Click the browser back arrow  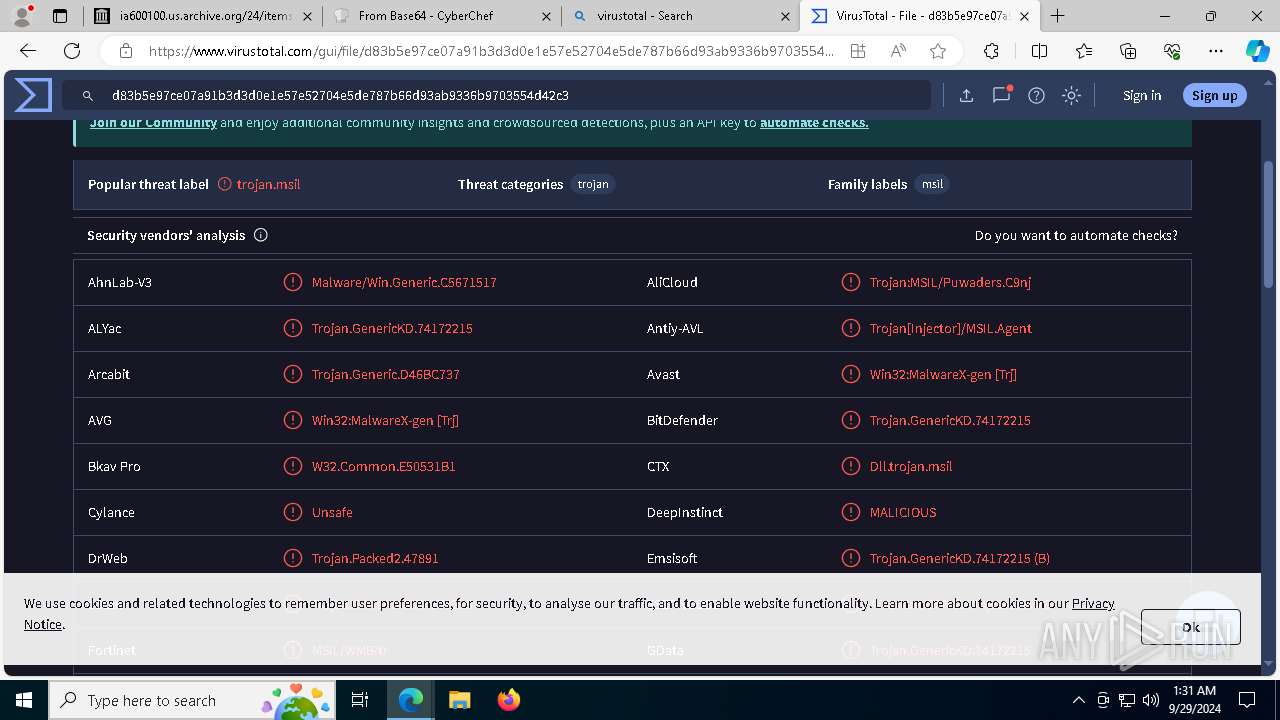[28, 51]
